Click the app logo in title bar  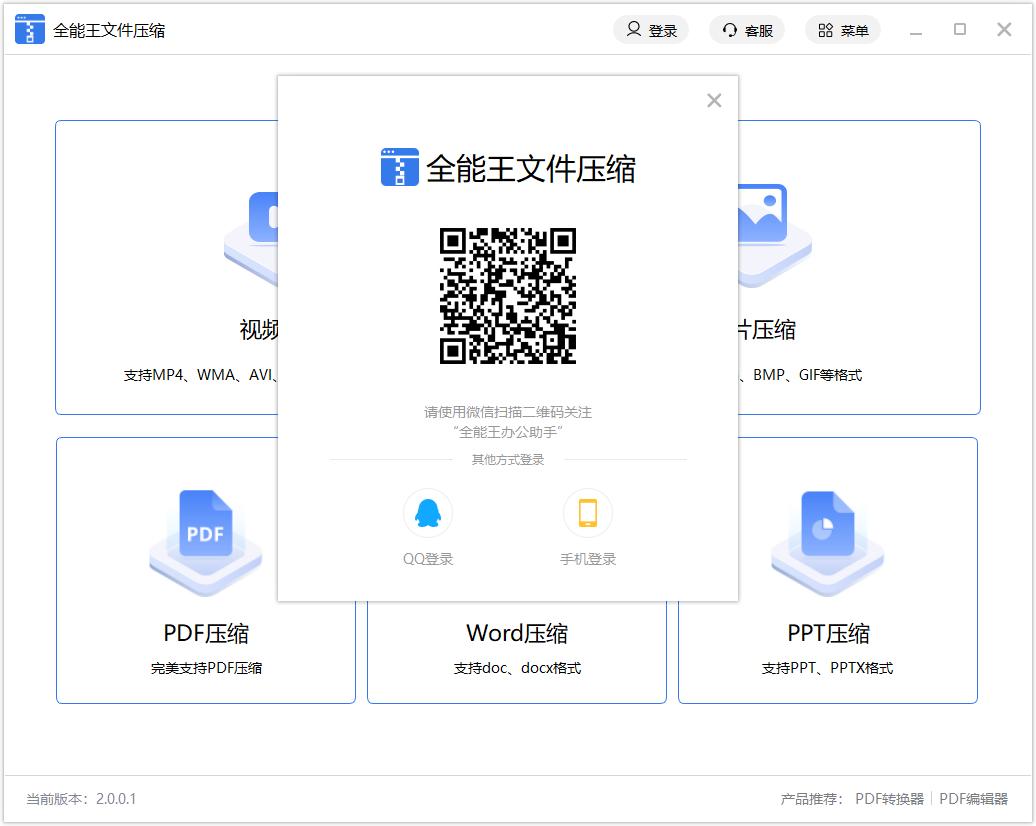[x=30, y=30]
